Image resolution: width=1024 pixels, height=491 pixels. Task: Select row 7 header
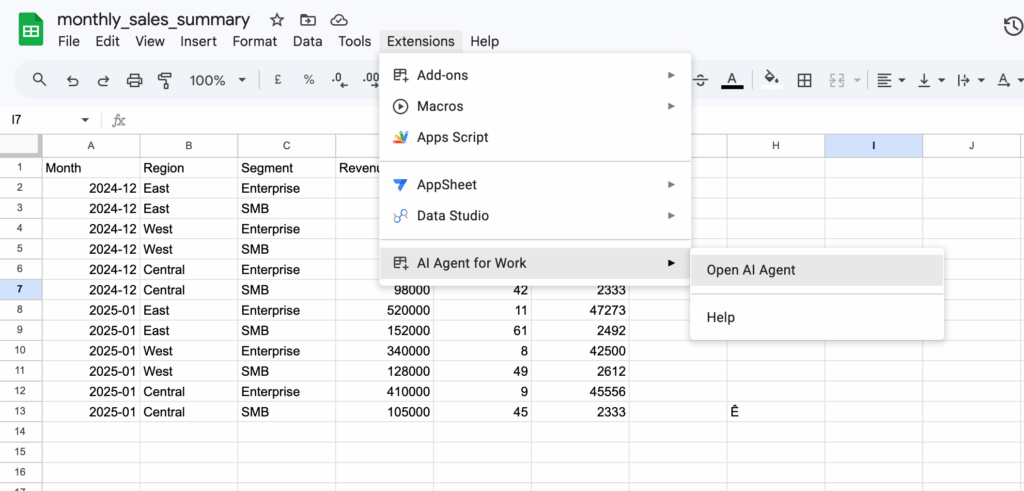point(21,289)
